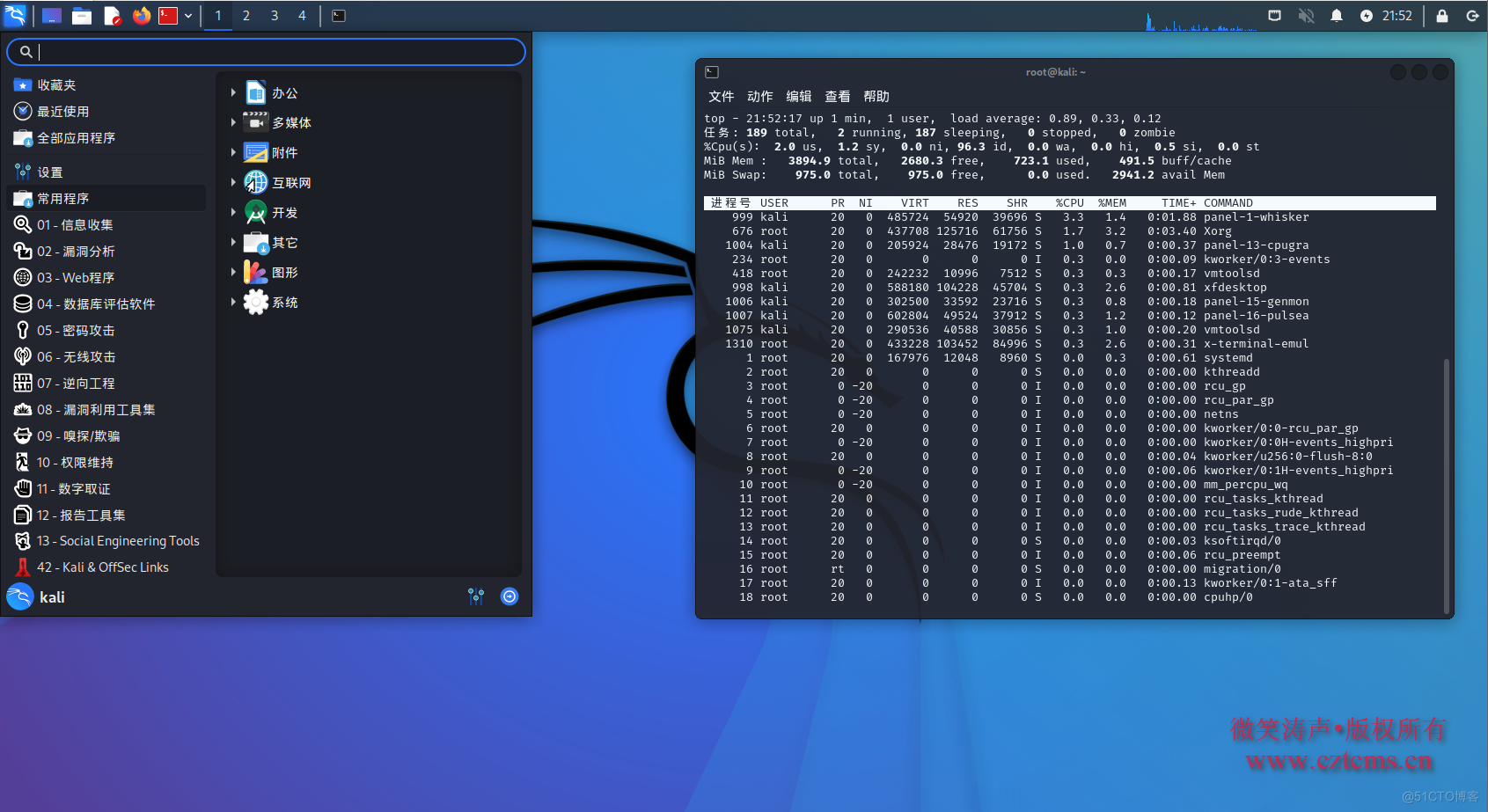Open terminal 查看 menu
Screen dimensions: 1488x812
(838, 97)
